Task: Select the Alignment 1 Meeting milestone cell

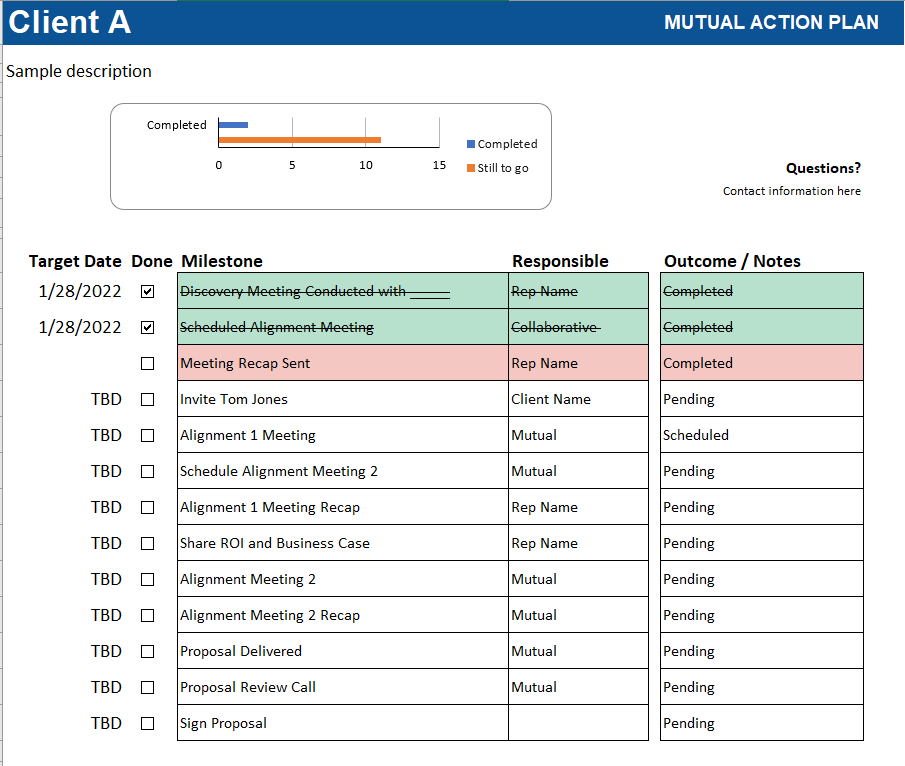Action: tap(343, 435)
